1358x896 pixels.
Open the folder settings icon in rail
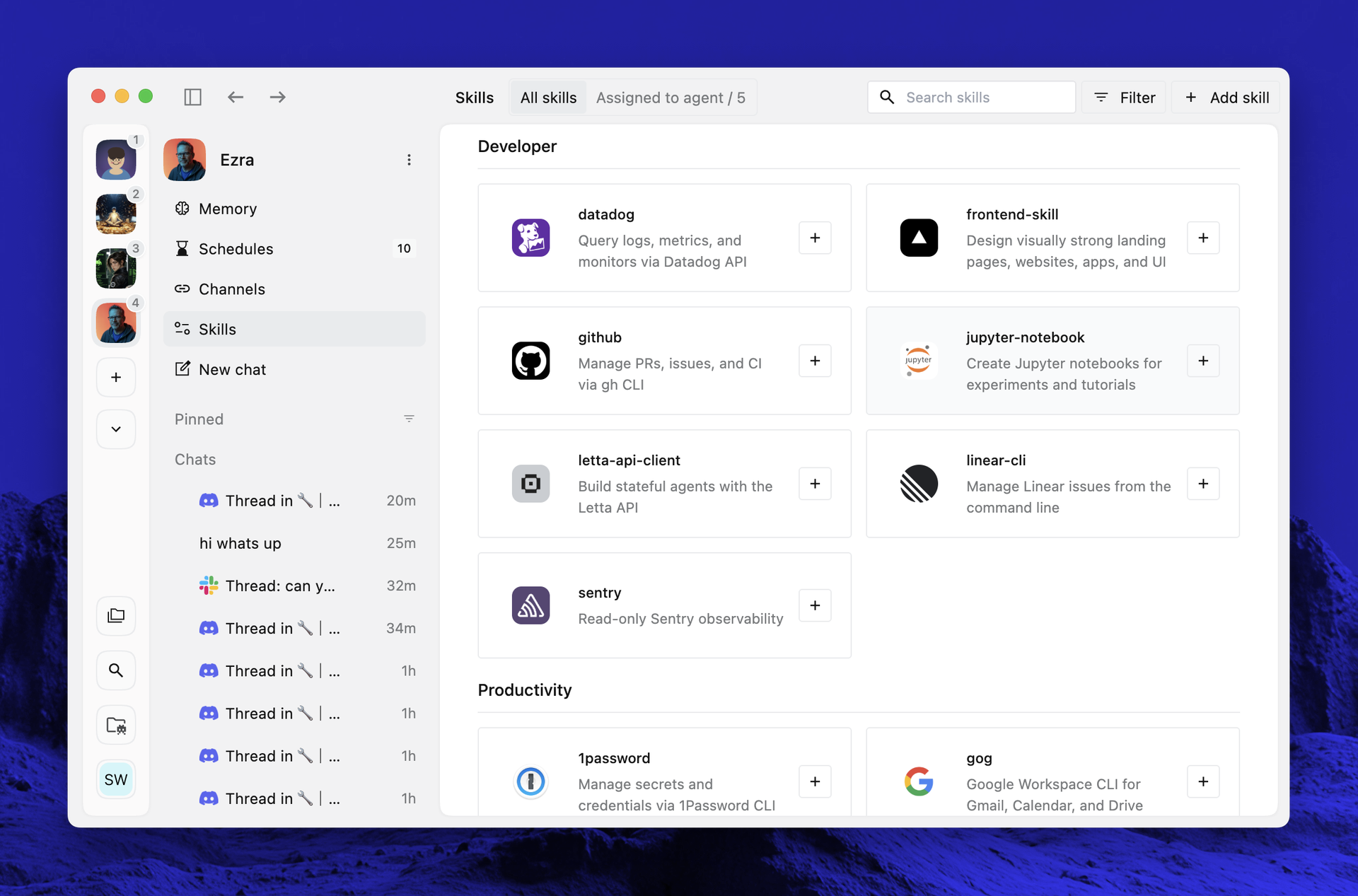(x=116, y=725)
